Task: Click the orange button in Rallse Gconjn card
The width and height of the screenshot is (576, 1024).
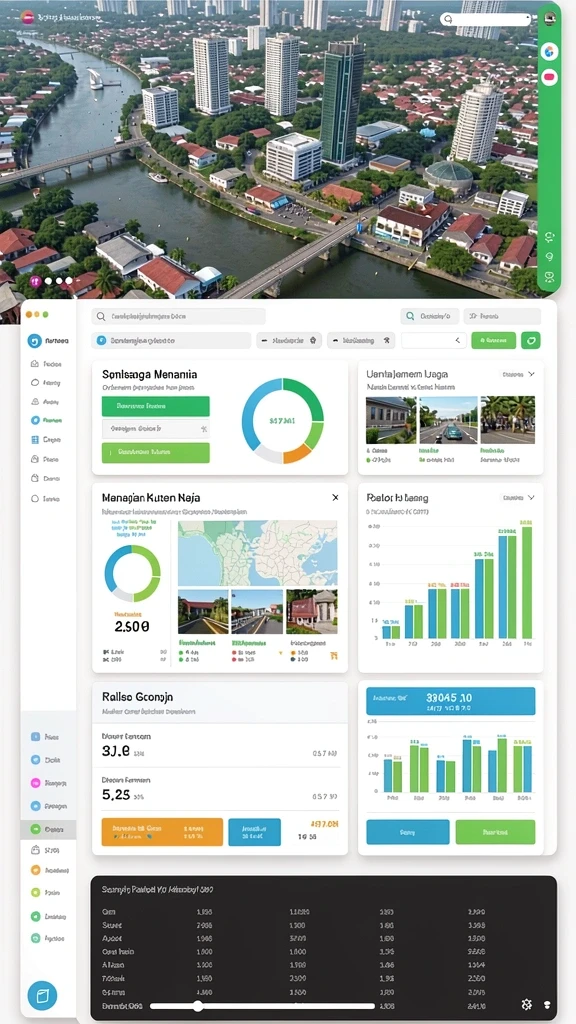Action: click(x=162, y=832)
